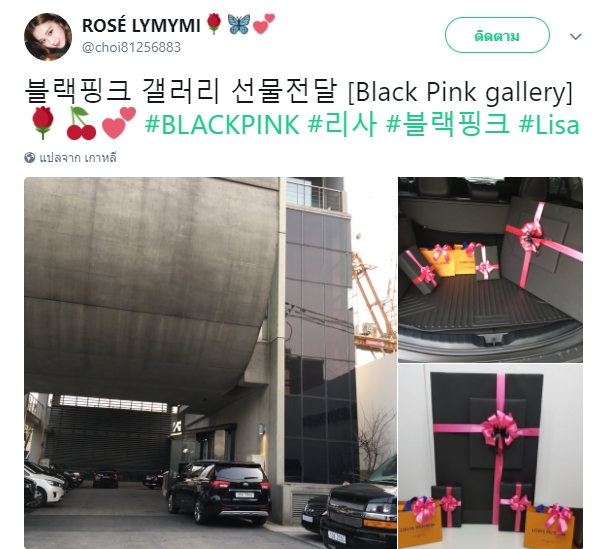Open the #리사 hashtag
This screenshot has width=615, height=549.
click(342, 124)
